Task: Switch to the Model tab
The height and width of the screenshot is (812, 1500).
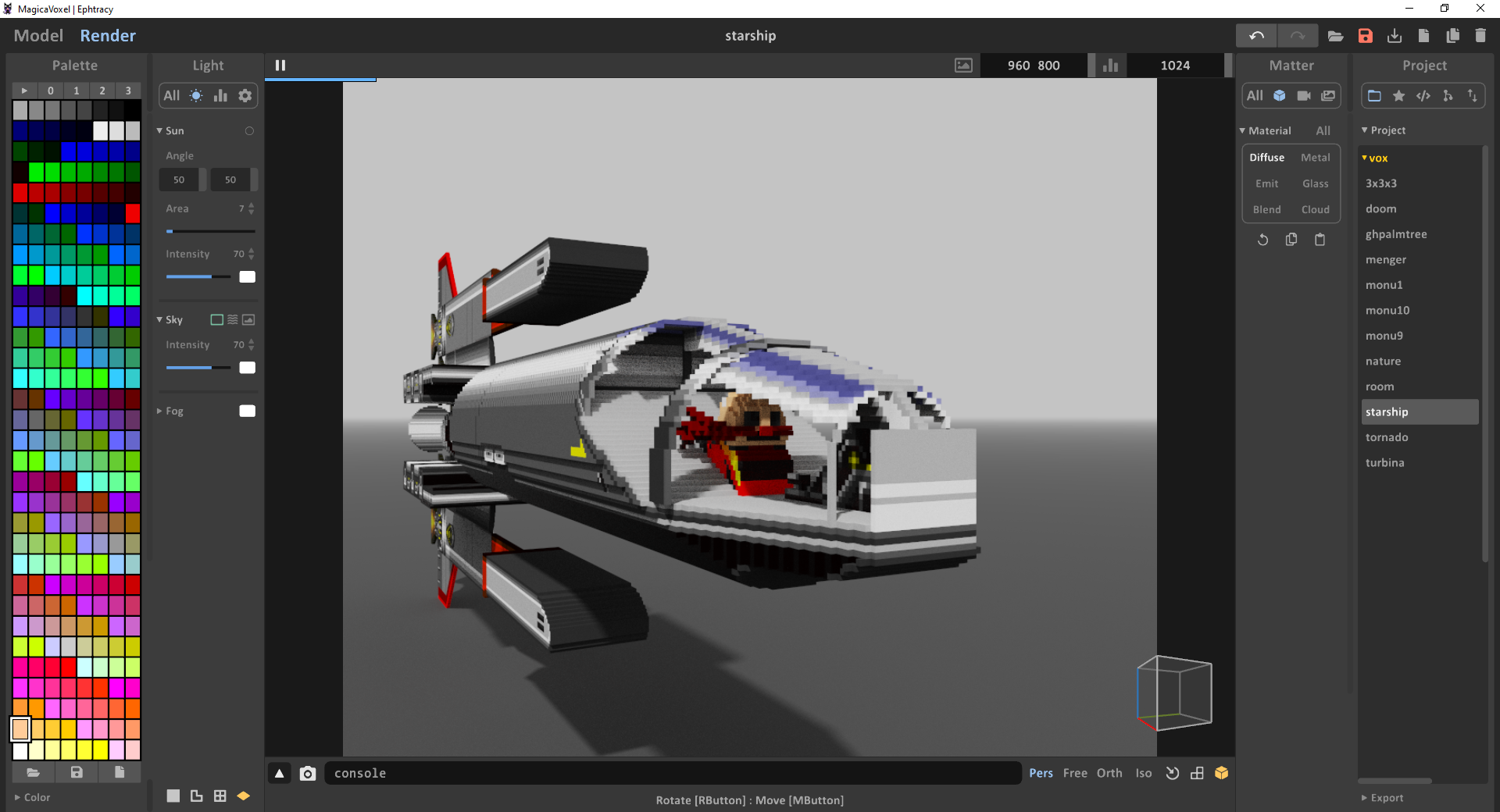Action: click(x=38, y=36)
